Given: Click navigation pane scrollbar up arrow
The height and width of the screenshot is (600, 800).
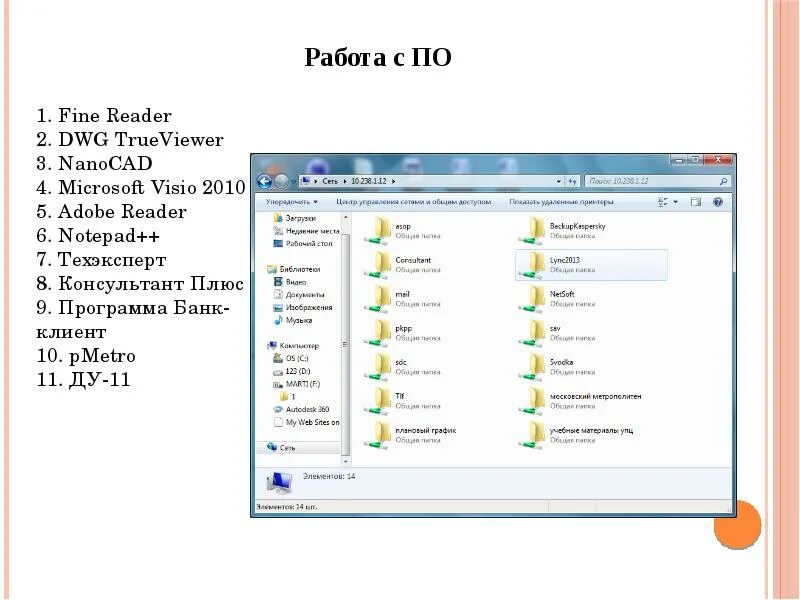Looking at the screenshot, I should tap(345, 217).
